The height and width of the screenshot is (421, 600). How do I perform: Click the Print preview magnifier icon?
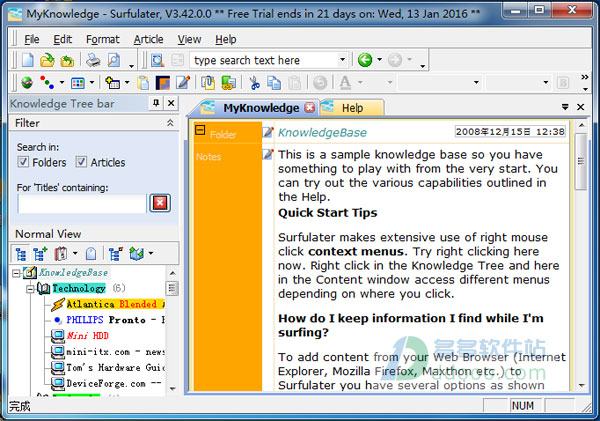click(114, 60)
